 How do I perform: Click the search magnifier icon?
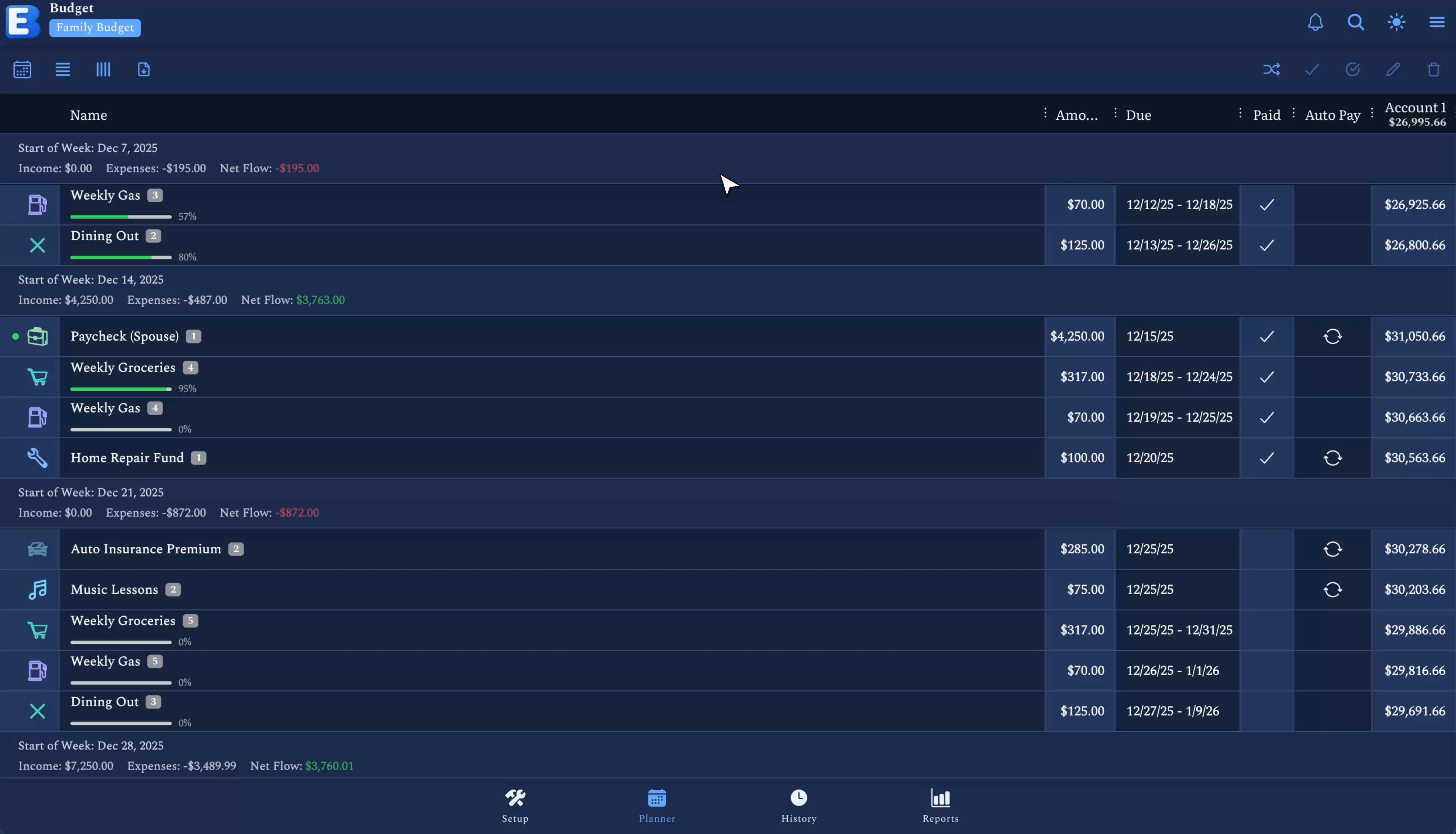pyautogui.click(x=1355, y=22)
